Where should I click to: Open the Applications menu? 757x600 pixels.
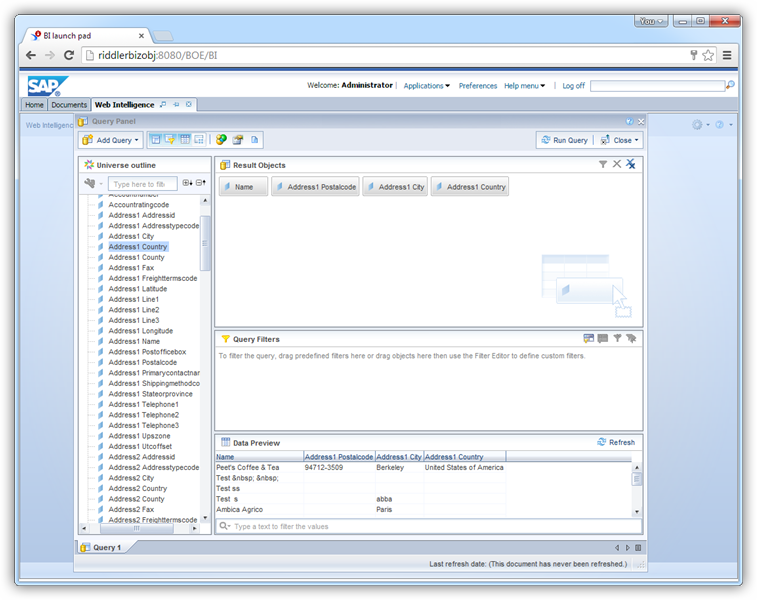click(x=426, y=86)
